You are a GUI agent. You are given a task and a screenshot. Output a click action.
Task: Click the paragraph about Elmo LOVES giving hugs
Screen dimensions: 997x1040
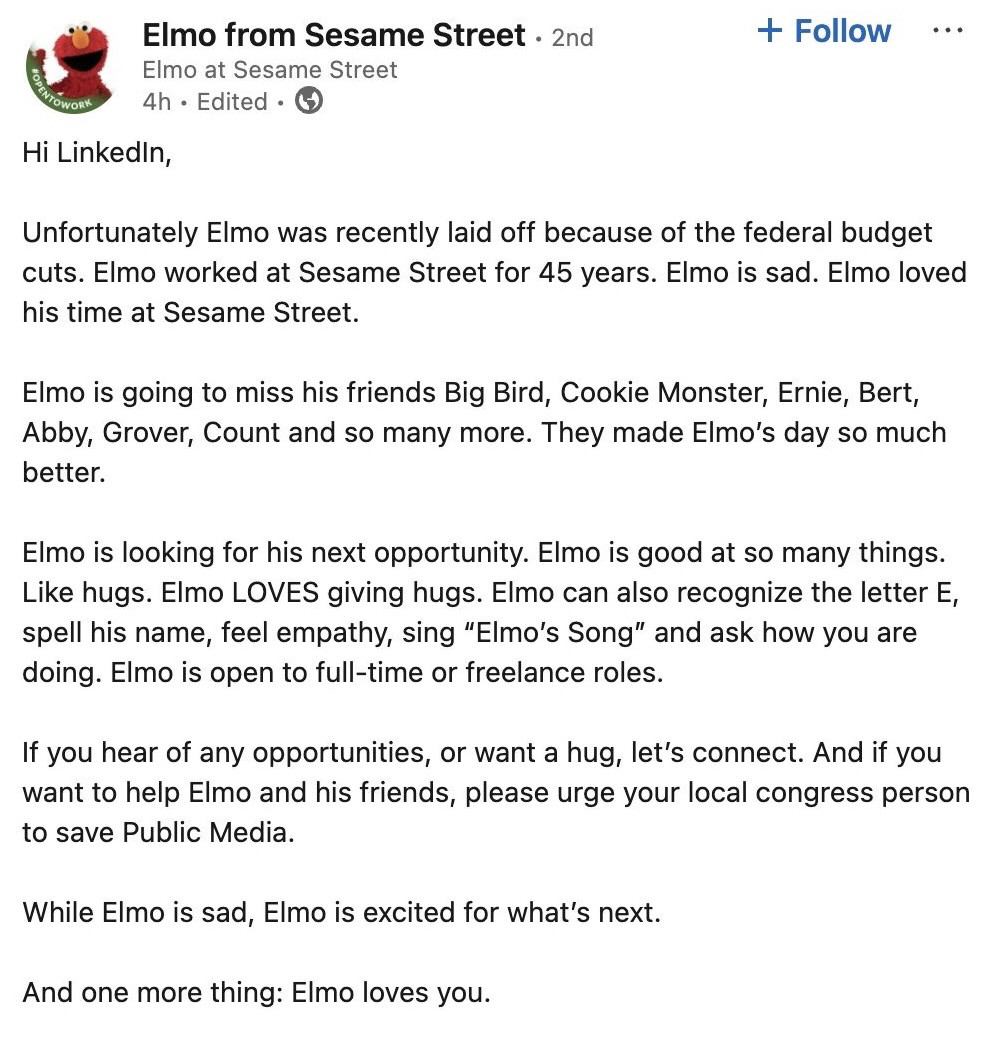pyautogui.click(x=491, y=612)
